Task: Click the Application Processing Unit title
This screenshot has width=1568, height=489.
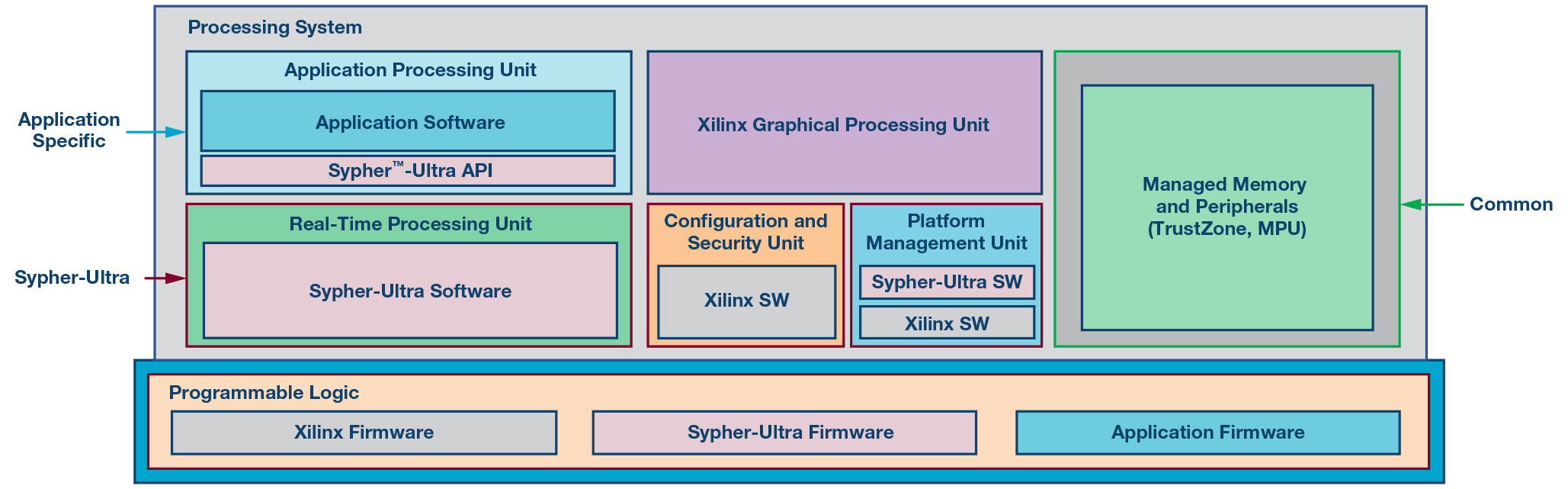Action: click(x=410, y=70)
